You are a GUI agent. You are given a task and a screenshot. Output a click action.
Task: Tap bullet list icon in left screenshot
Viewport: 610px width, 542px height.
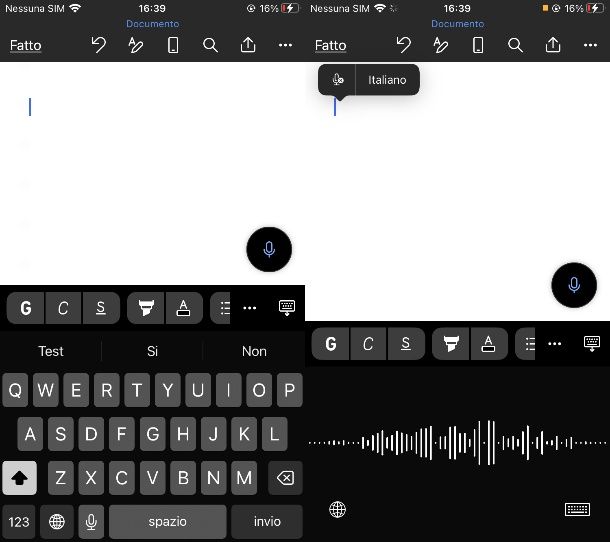[221, 308]
